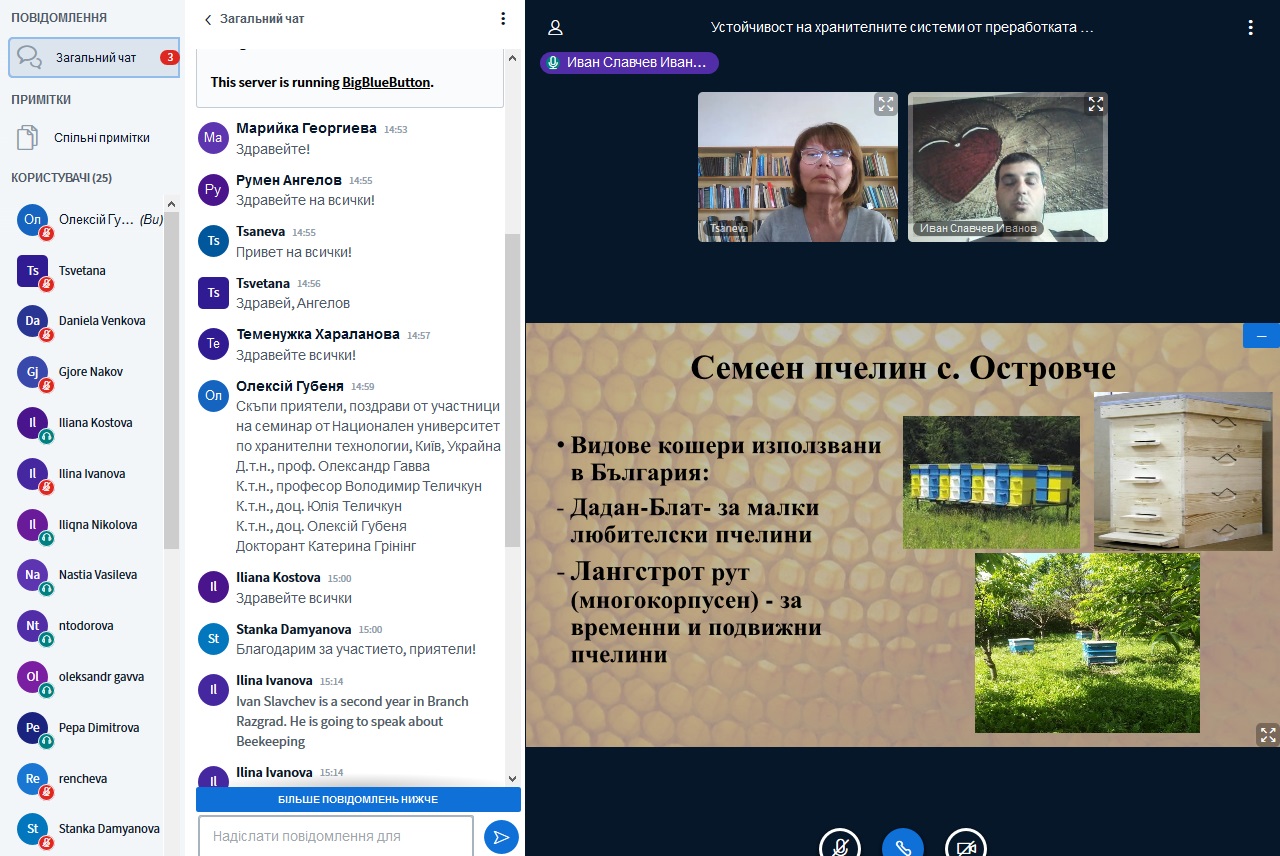Make the presentation fullscreen
This screenshot has height=856, width=1280.
click(x=1267, y=735)
